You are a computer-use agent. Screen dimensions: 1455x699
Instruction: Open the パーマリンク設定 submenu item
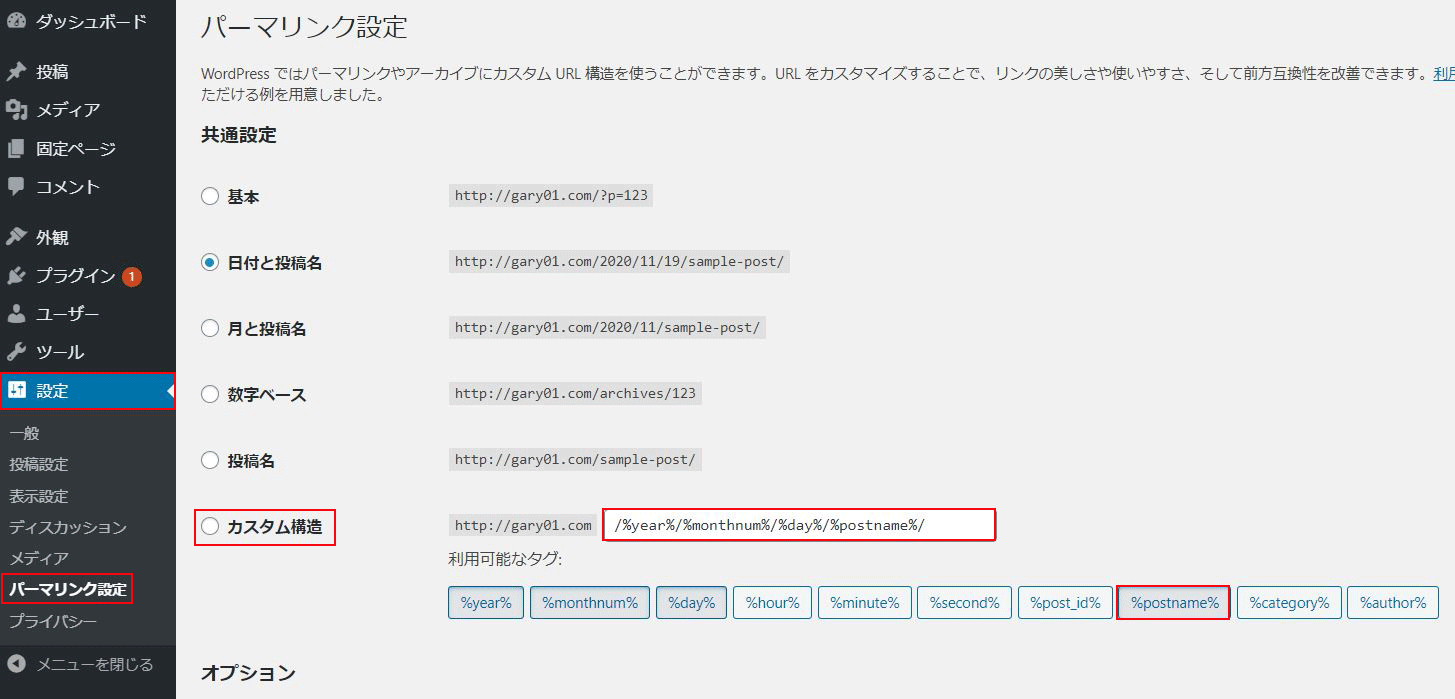click(x=67, y=590)
